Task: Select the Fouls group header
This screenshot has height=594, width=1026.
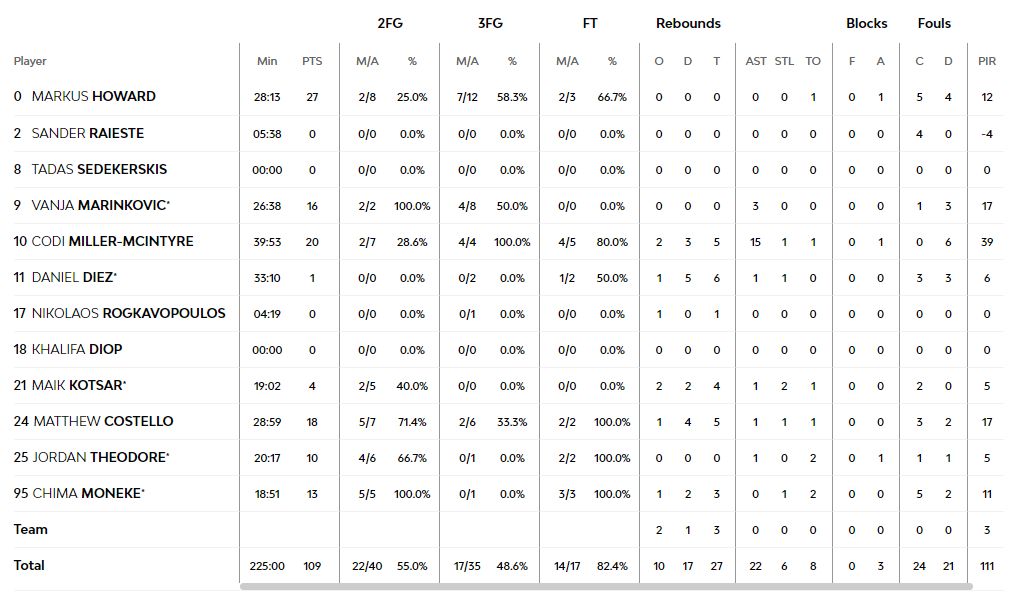Action: tap(934, 24)
